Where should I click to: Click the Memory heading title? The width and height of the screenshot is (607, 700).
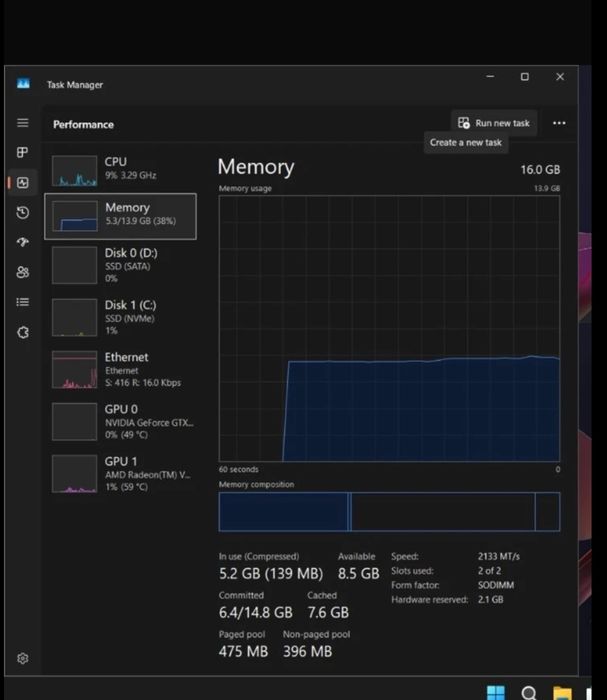(256, 167)
